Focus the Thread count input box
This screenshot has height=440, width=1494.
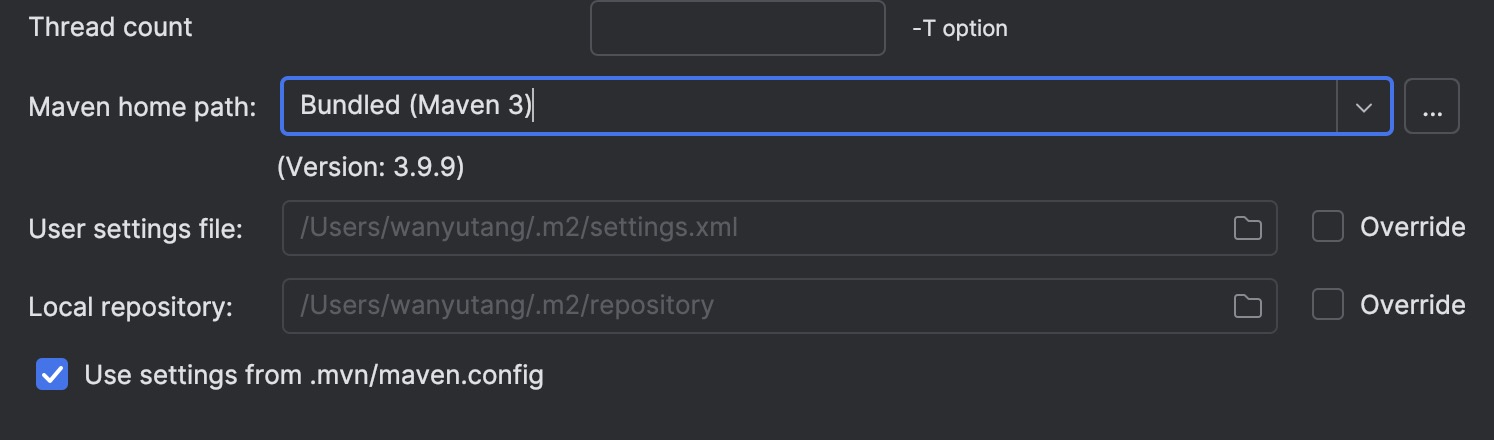[738, 28]
